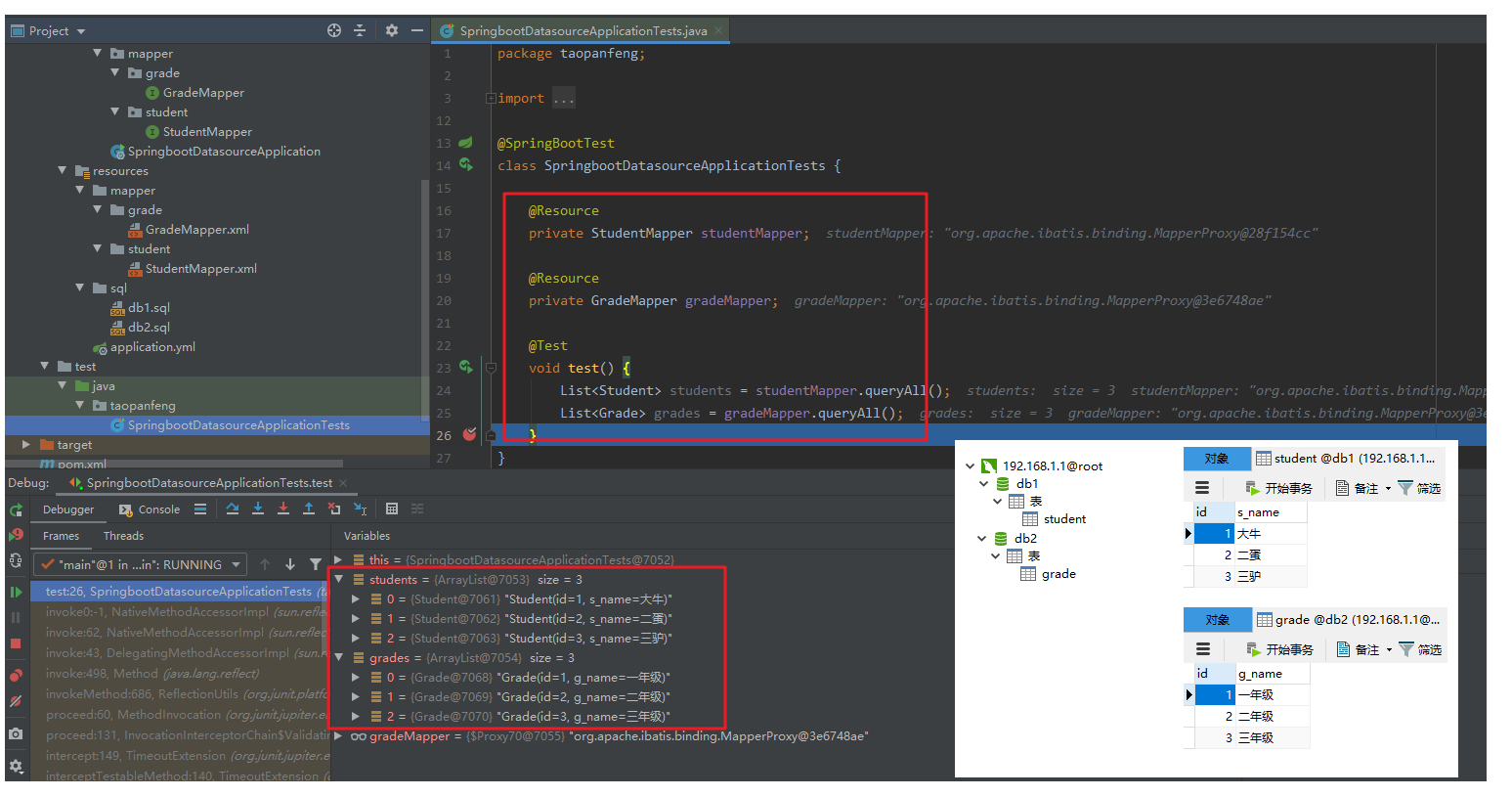
Task: Click the Step Into debugger icon
Action: click(x=258, y=509)
